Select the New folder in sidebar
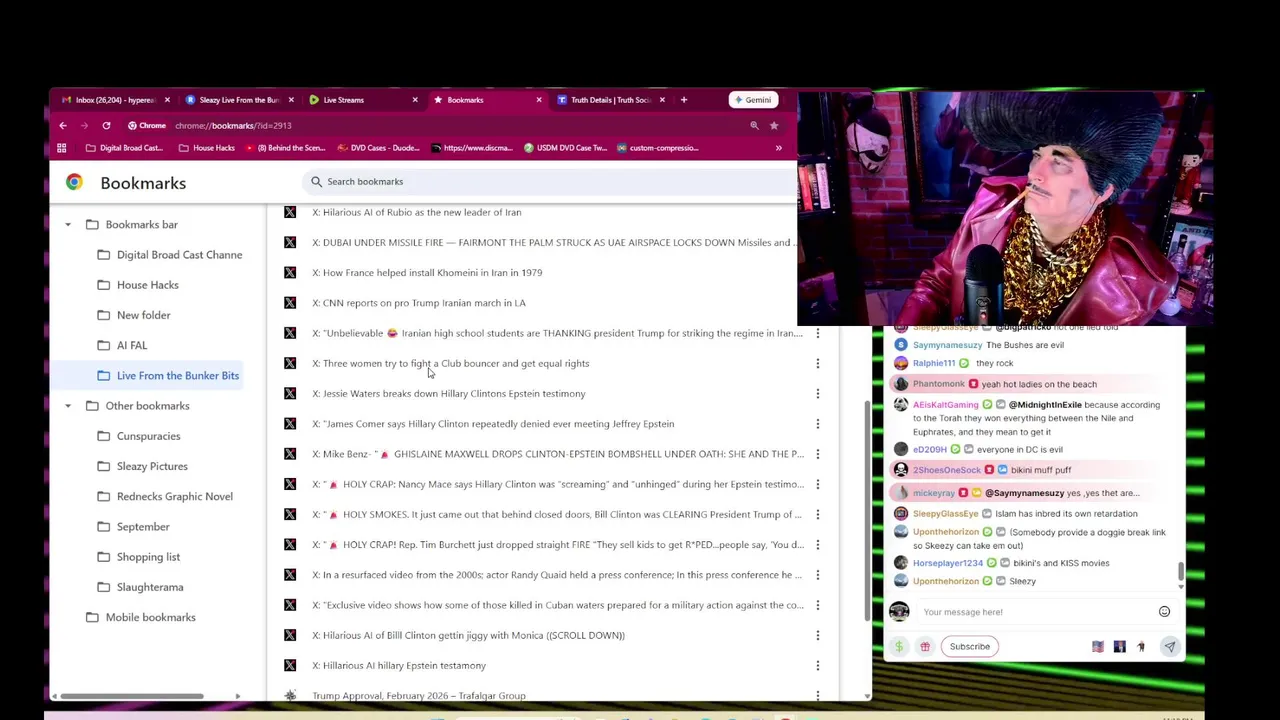Viewport: 1280px width, 720px height. coord(134,315)
